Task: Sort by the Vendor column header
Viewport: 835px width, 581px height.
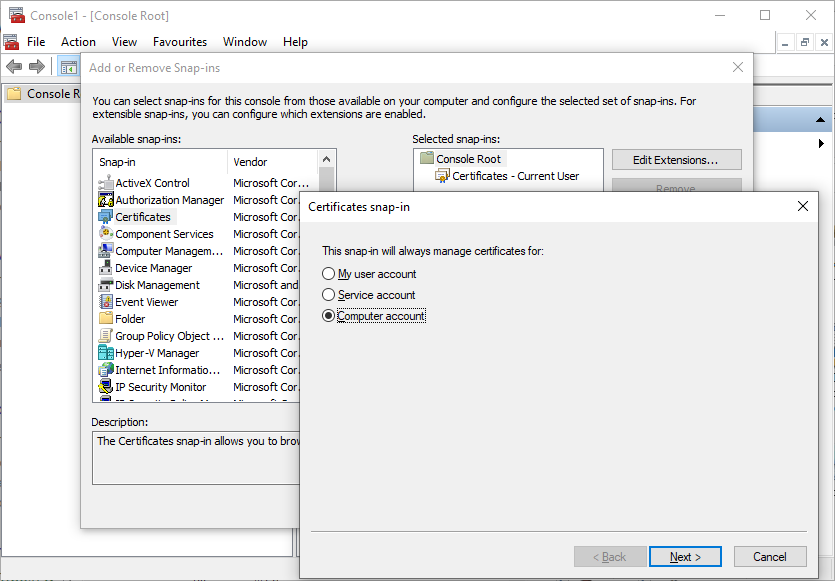Action: click(273, 162)
